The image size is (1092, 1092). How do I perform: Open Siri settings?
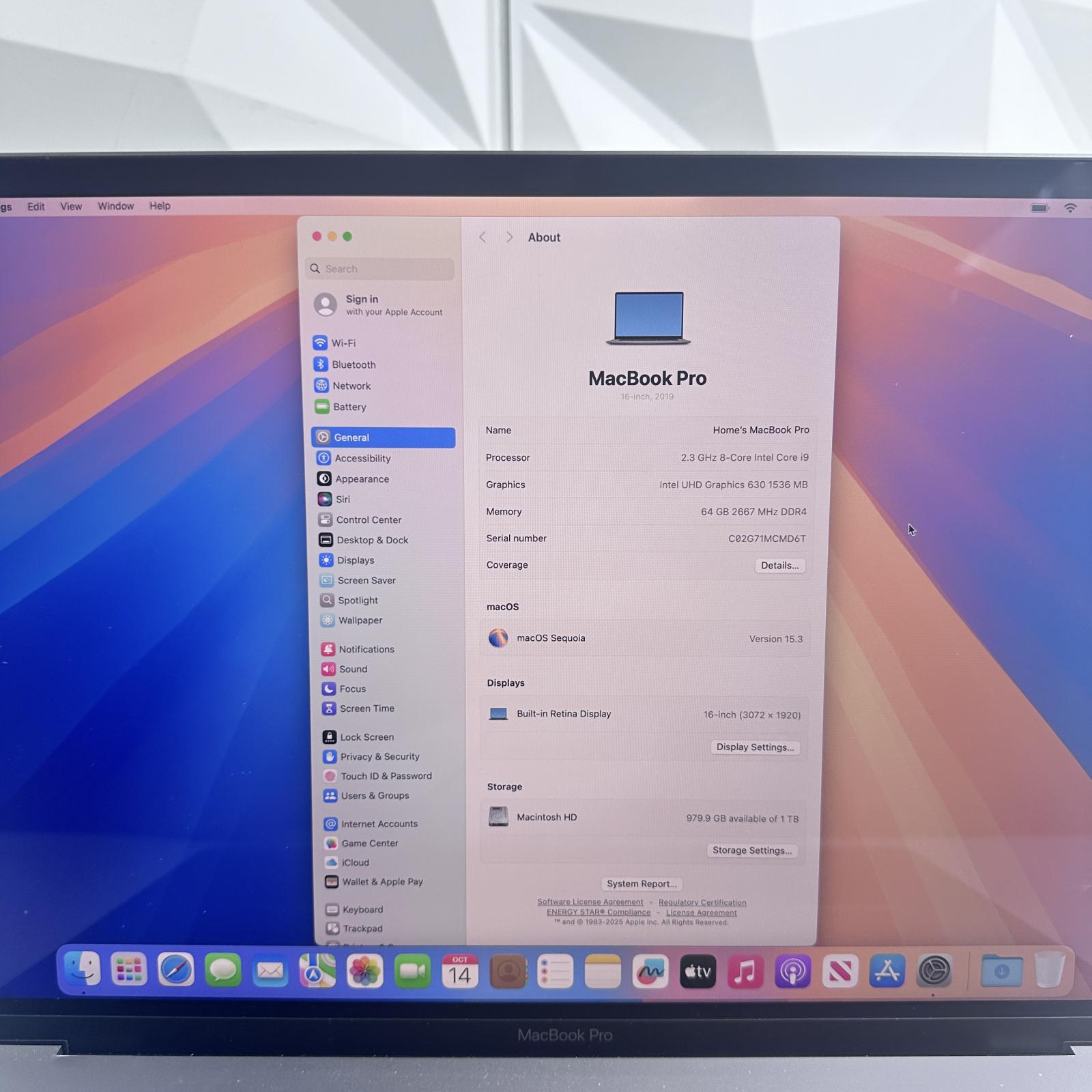pyautogui.click(x=345, y=499)
